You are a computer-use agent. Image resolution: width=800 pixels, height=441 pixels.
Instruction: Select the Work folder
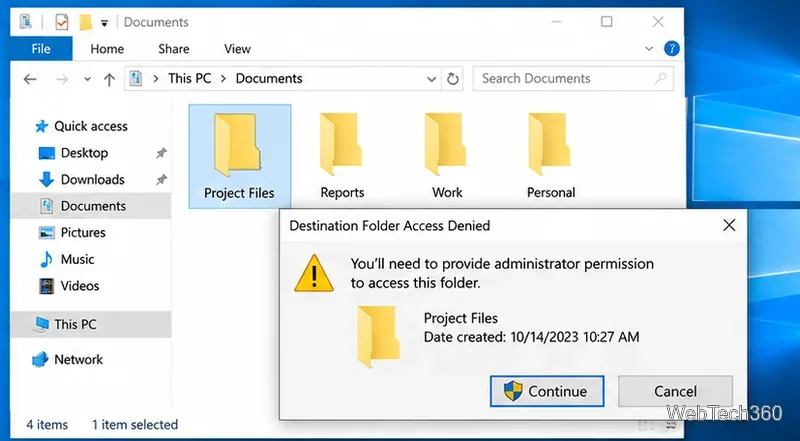pos(447,156)
